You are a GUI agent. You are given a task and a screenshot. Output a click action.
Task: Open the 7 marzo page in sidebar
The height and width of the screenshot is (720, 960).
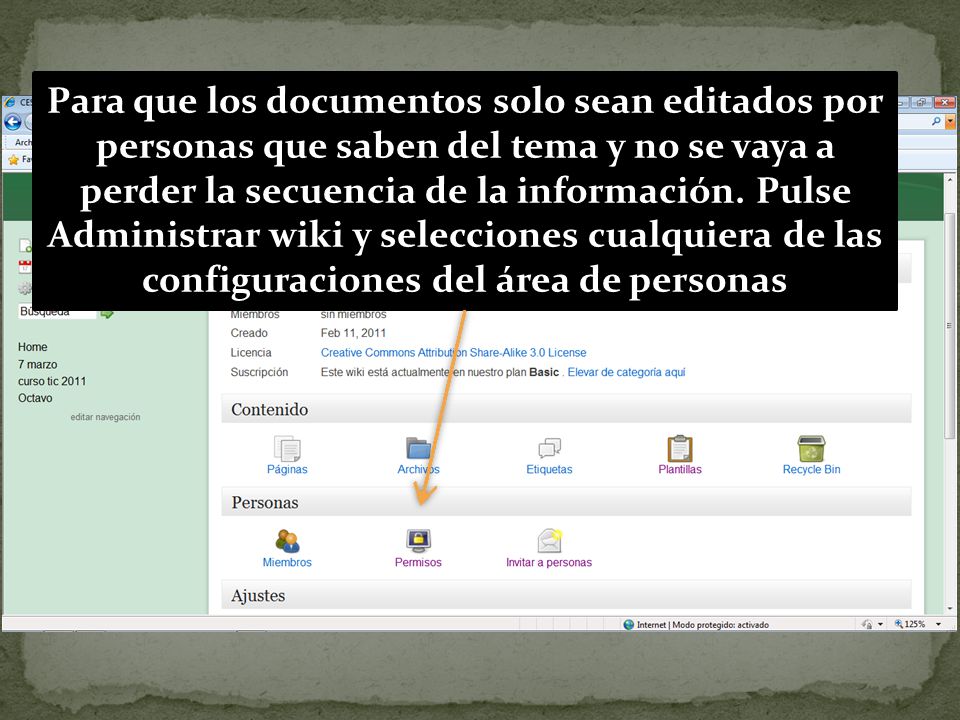coord(37,364)
